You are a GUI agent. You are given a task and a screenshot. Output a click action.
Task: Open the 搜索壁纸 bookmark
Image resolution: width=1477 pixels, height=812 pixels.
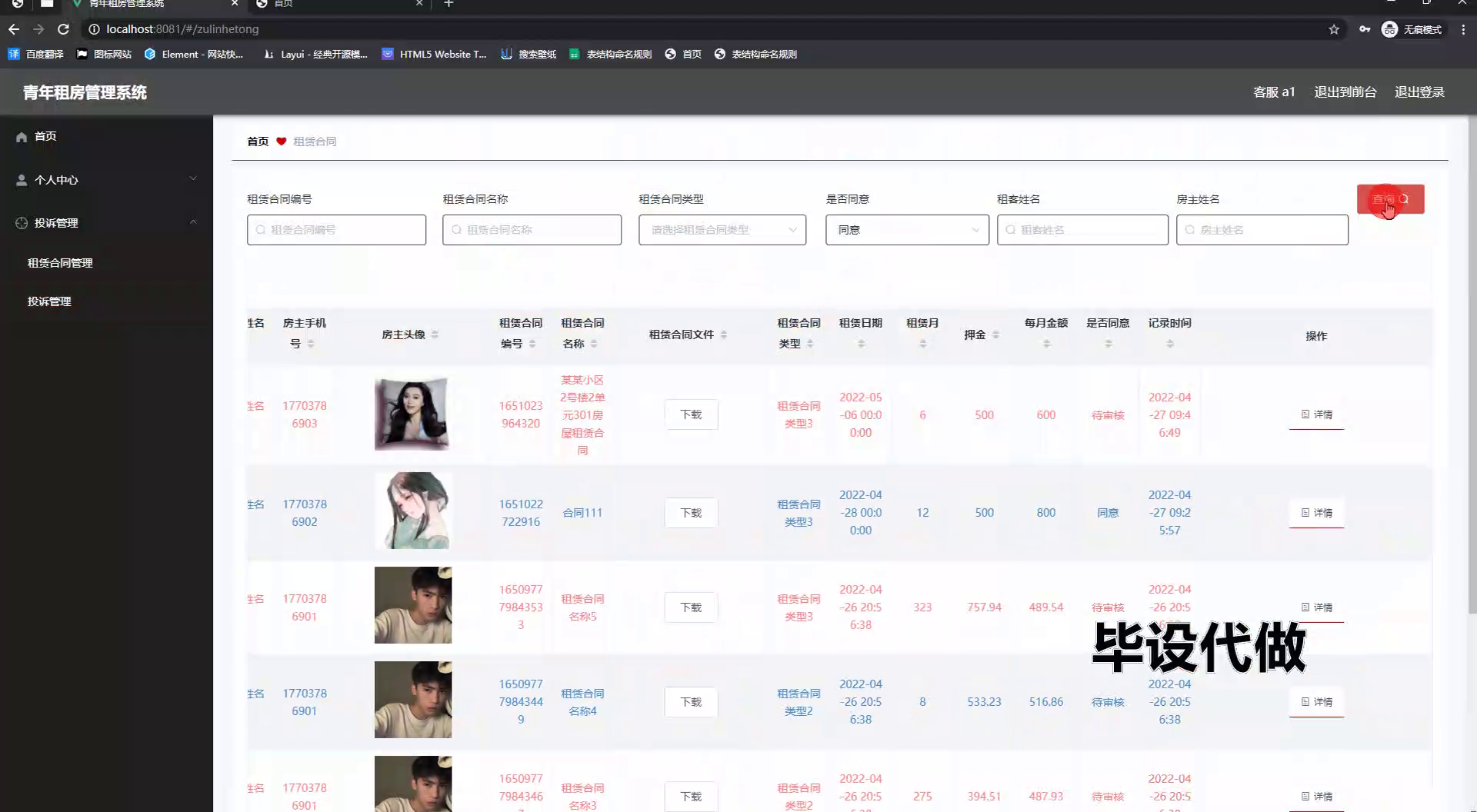point(528,54)
